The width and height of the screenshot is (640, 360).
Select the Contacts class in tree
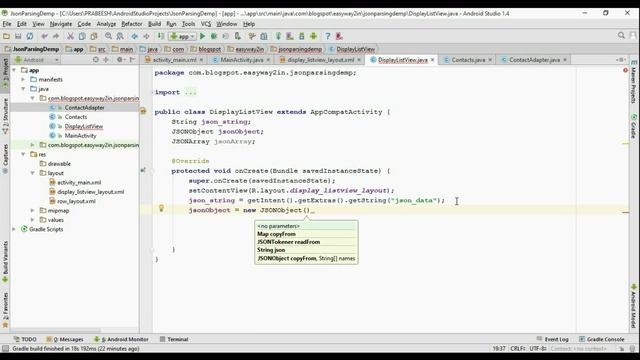[x=75, y=117]
